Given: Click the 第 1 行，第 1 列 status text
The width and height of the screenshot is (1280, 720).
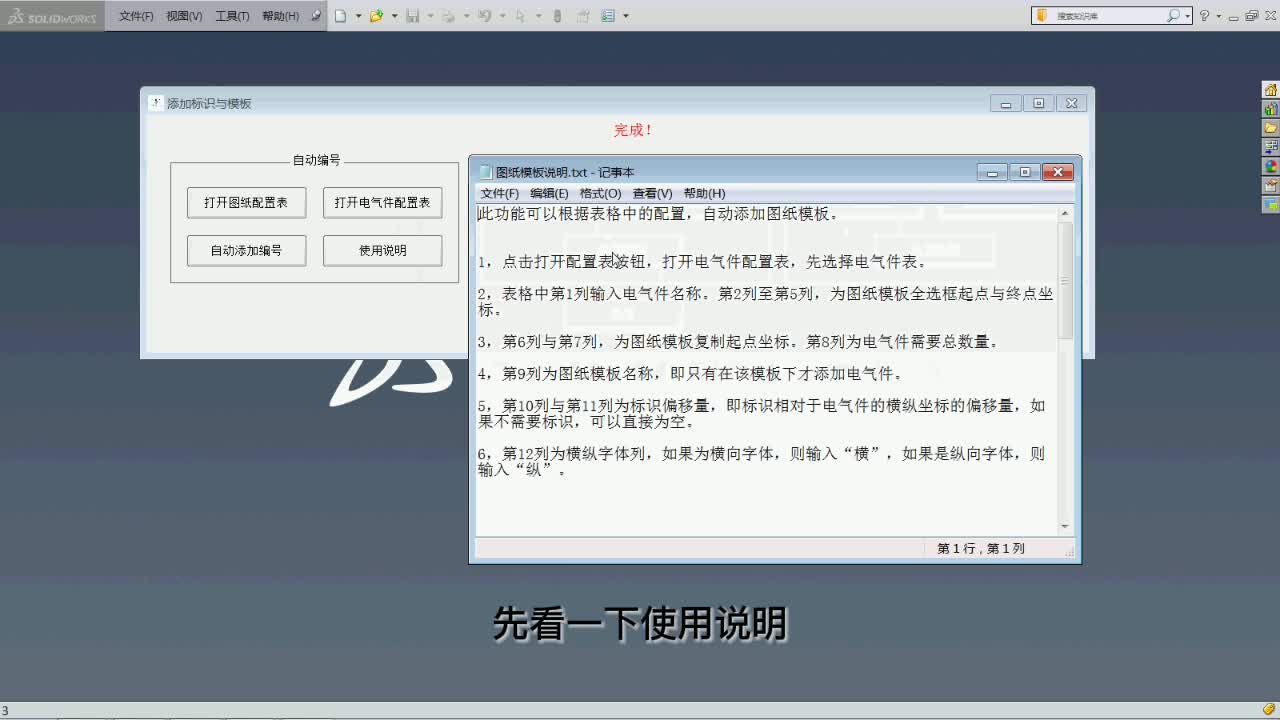Looking at the screenshot, I should pyautogui.click(x=980, y=549).
